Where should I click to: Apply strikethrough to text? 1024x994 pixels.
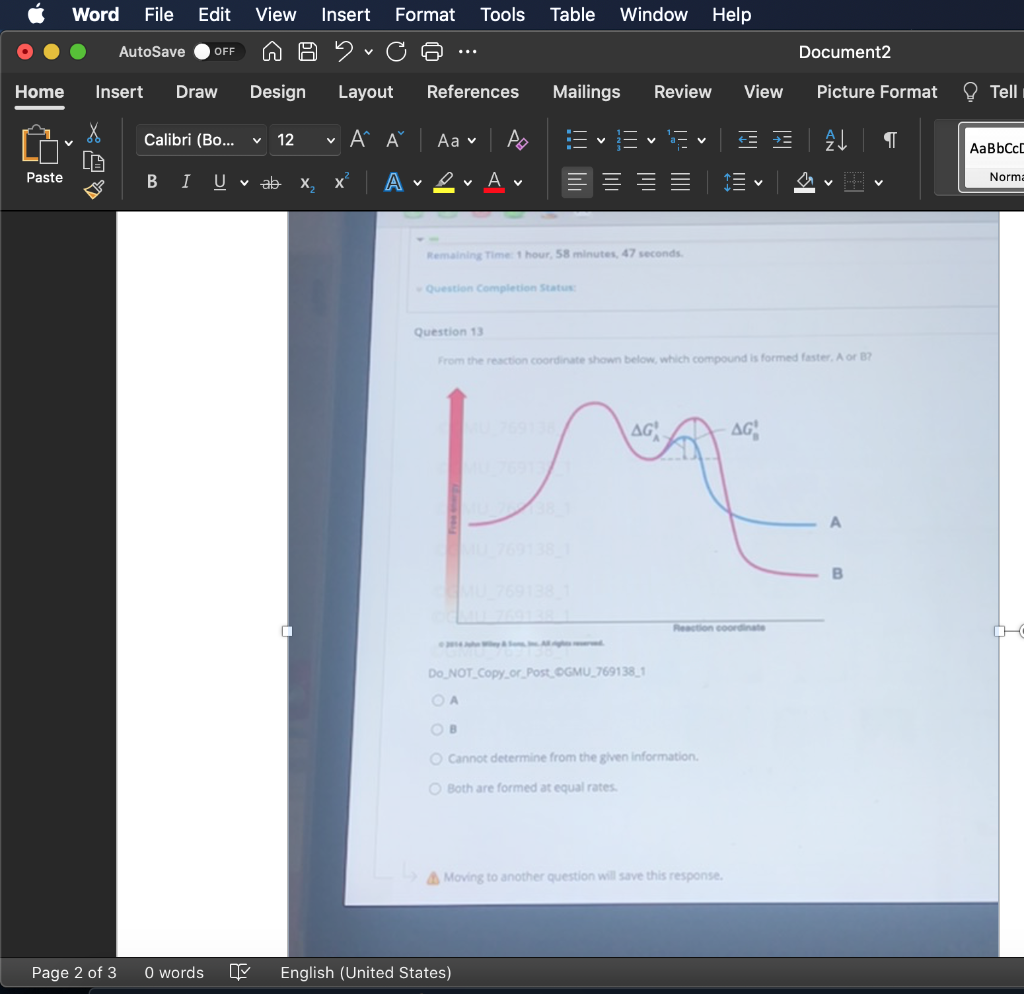pyautogui.click(x=270, y=181)
